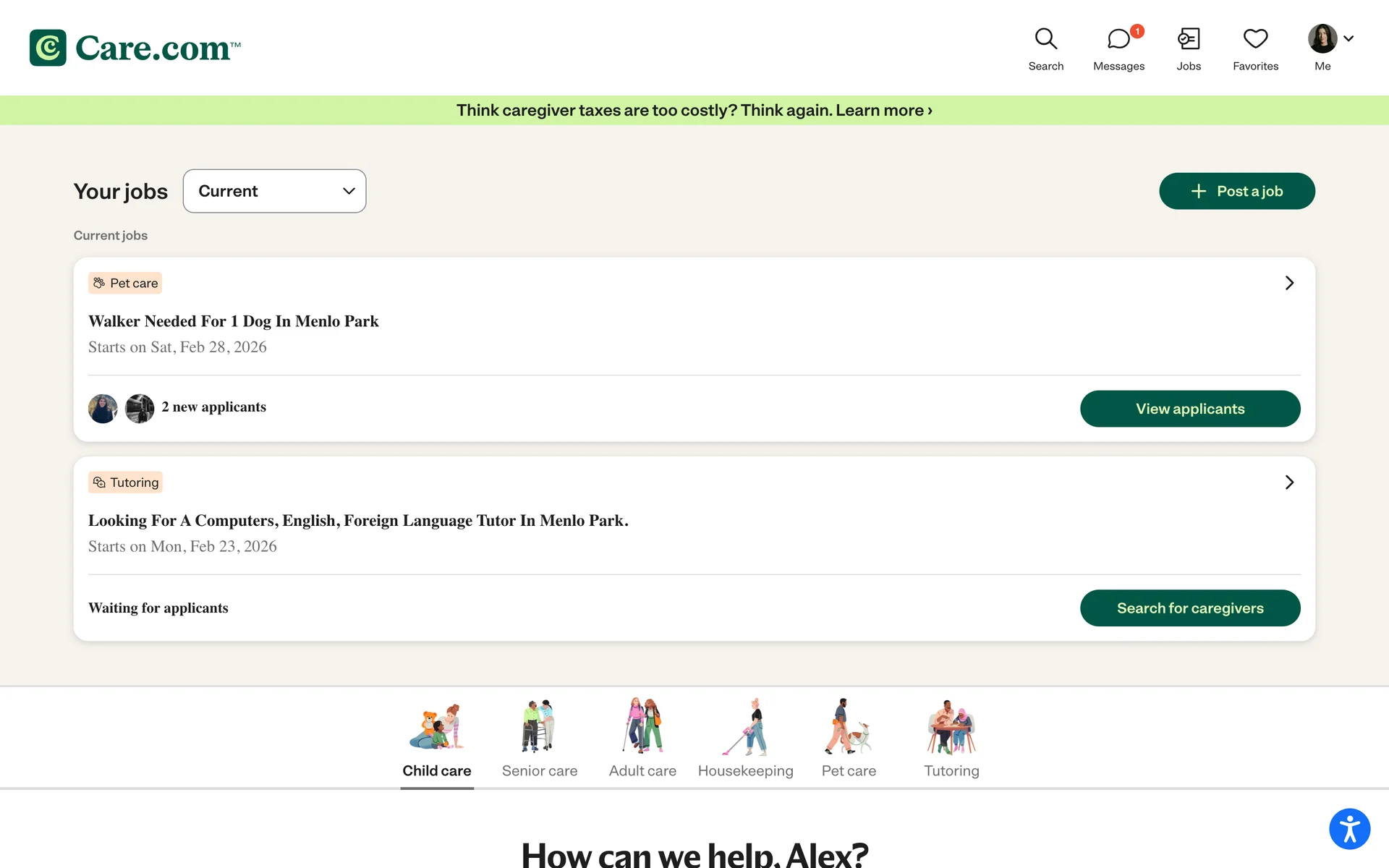Expand the tutoring job chevron arrow
Screen dimensions: 1389x868
1288,482
